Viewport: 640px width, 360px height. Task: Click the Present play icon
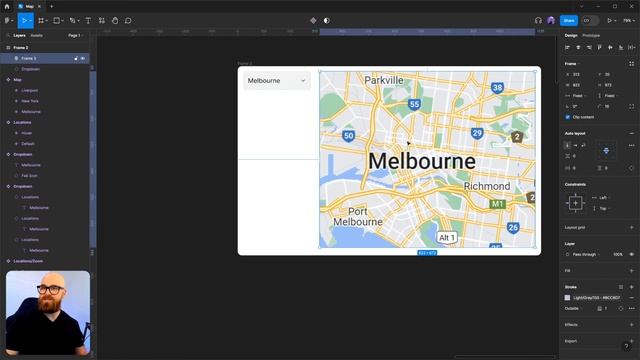tap(609, 20)
